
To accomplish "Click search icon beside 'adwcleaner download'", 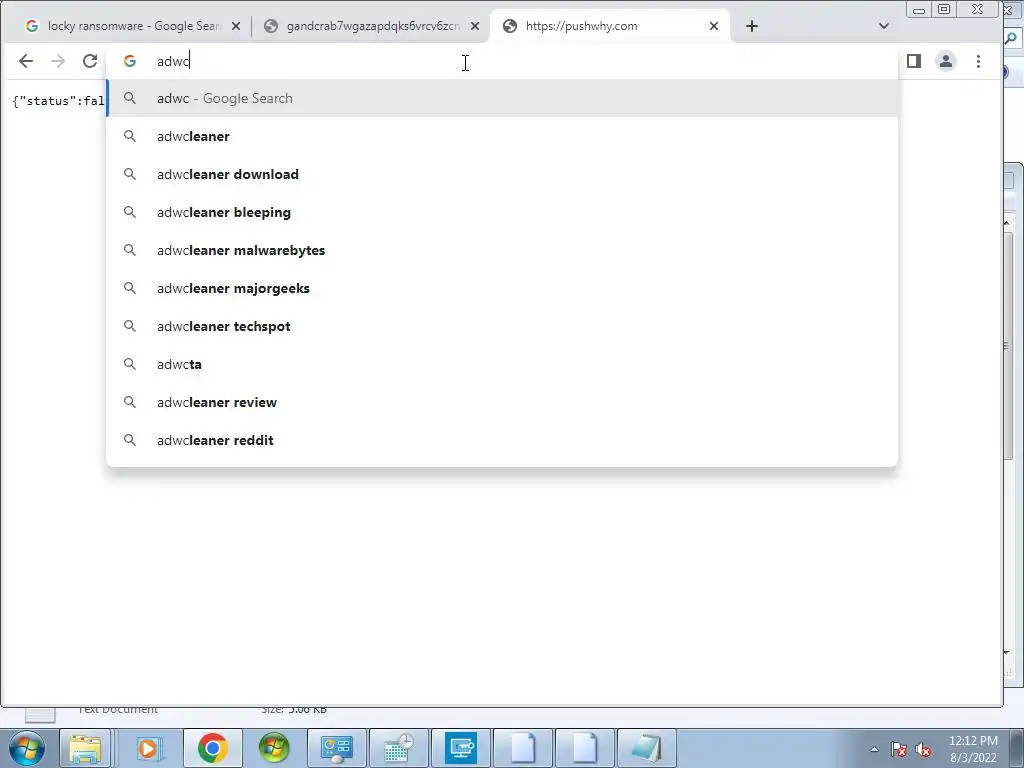I will click(130, 174).
